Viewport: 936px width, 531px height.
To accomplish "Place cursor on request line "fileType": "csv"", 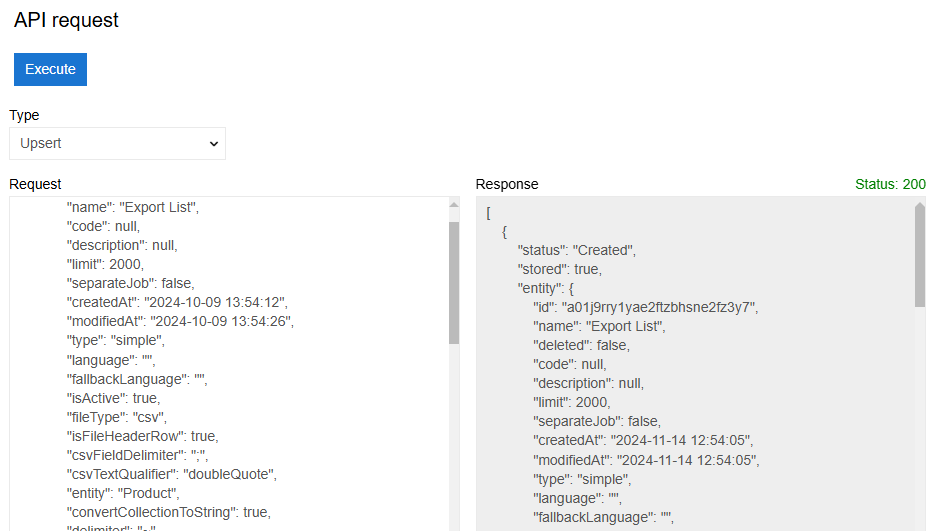I will pyautogui.click(x=116, y=417).
